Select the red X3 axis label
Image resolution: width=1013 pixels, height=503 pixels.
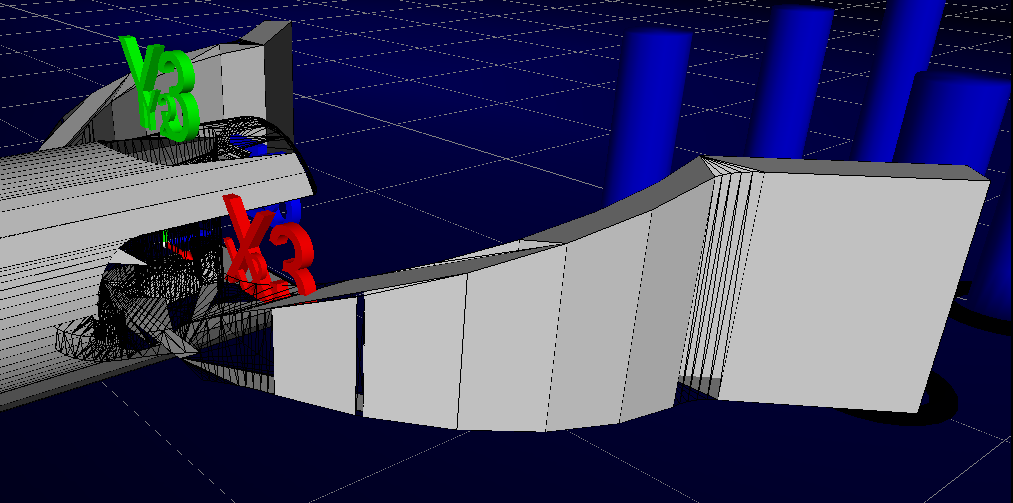[267, 250]
